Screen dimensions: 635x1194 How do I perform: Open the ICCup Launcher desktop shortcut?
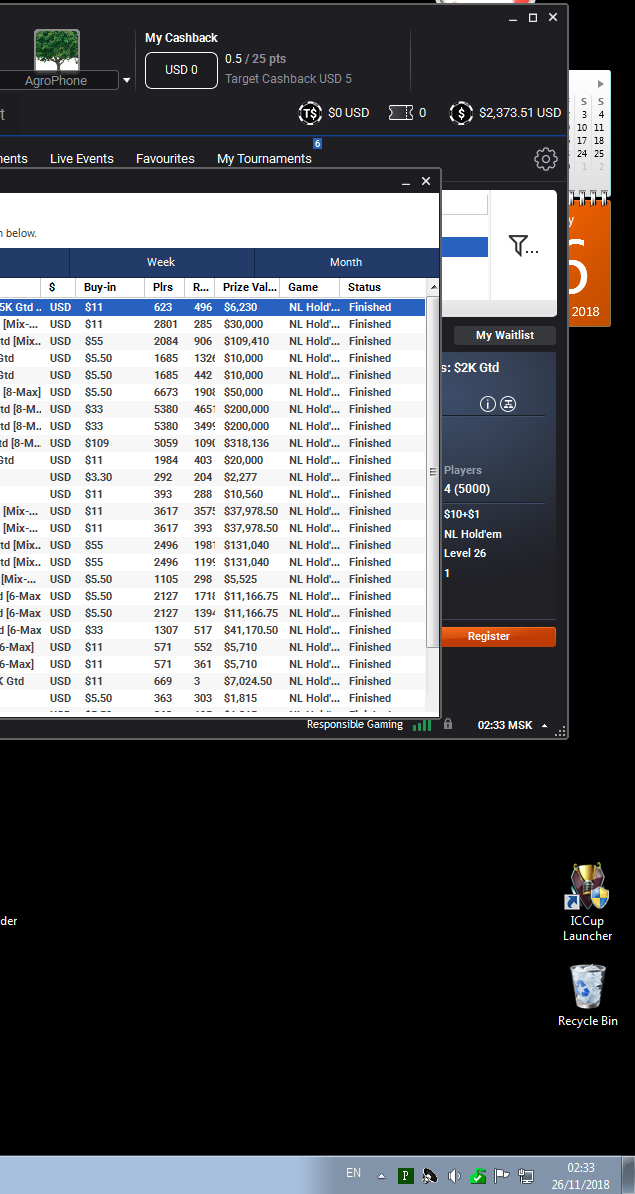click(x=587, y=902)
